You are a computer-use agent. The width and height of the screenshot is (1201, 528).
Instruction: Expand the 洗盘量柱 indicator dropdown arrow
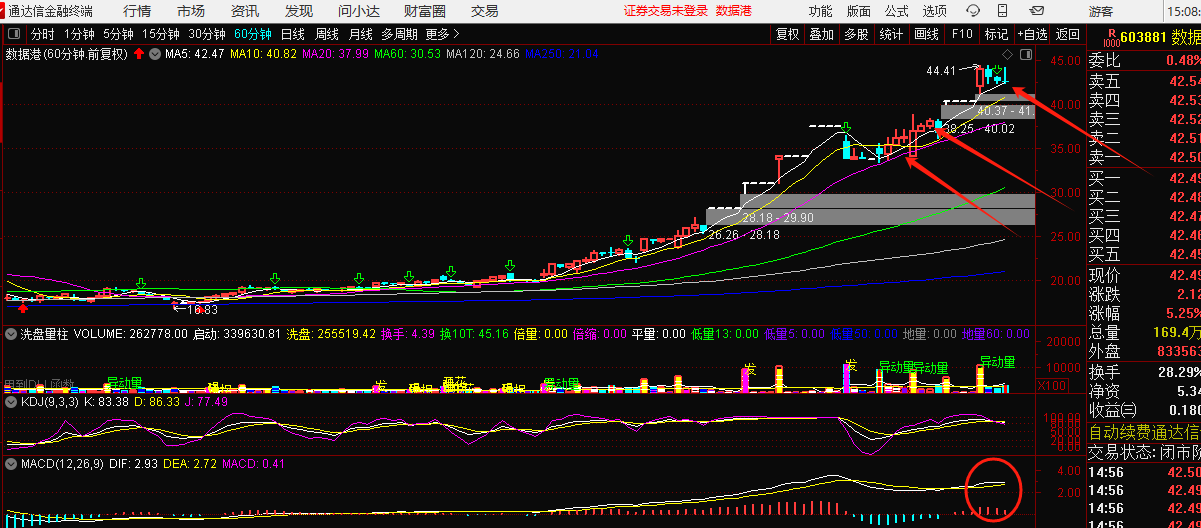tap(11, 334)
